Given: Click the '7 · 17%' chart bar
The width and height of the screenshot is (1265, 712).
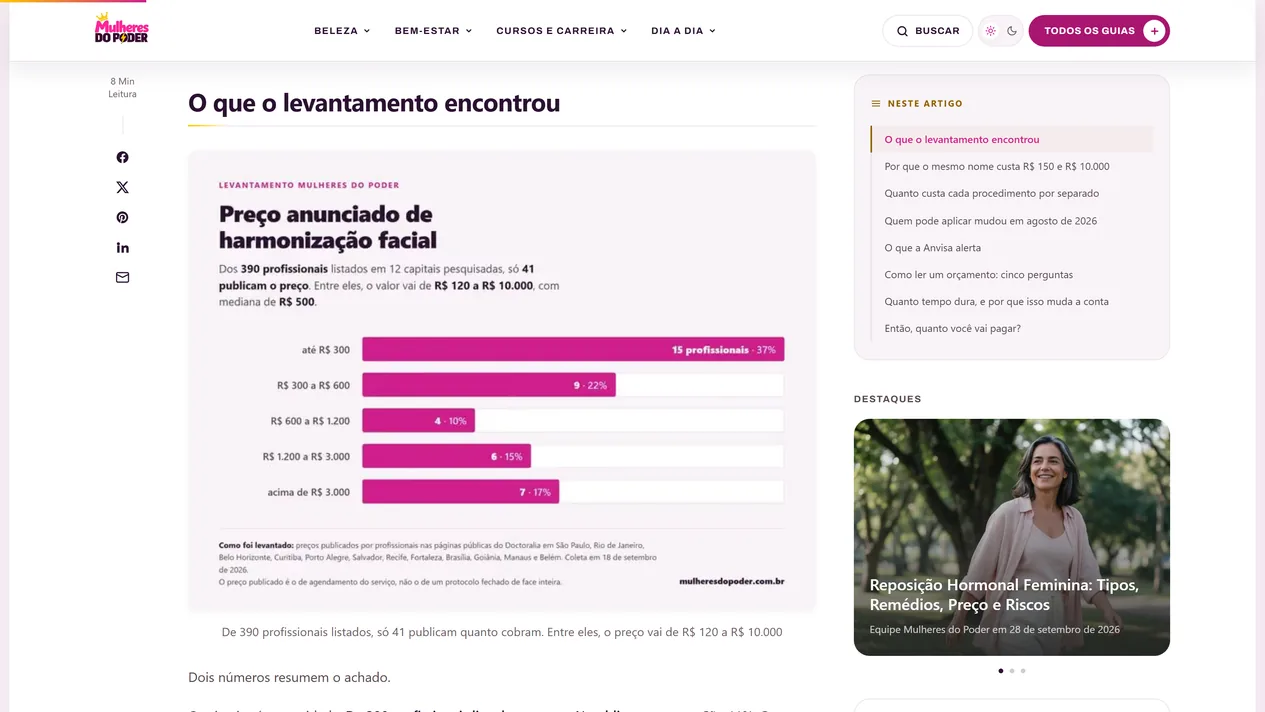Looking at the screenshot, I should [x=460, y=492].
